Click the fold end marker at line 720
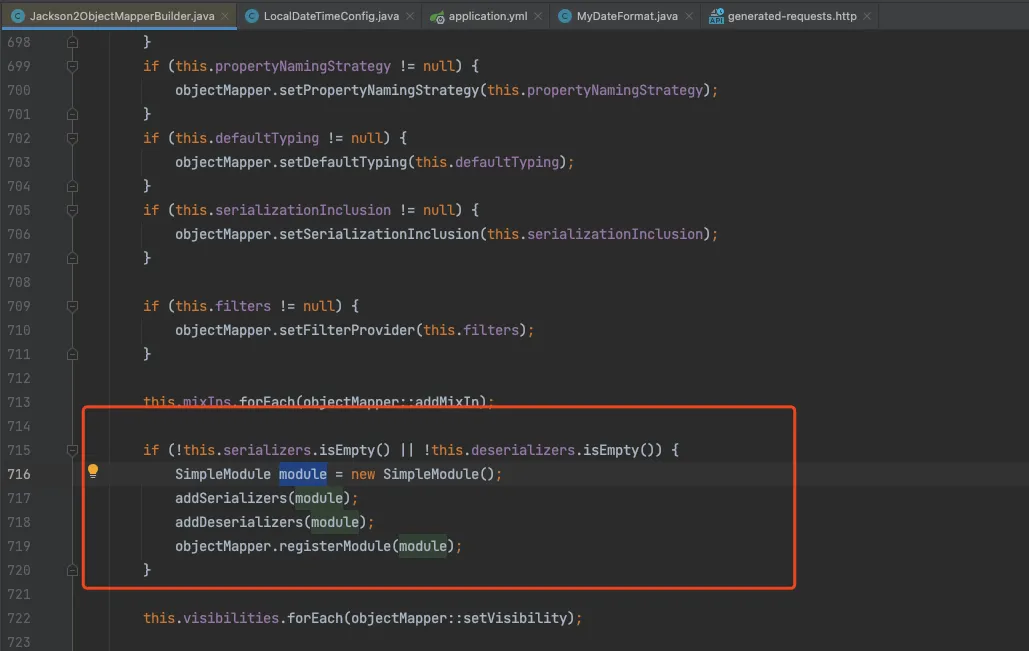Screen dimensions: 1029x651 click(72, 569)
